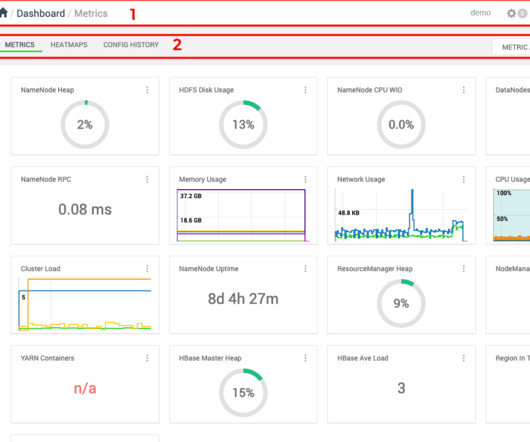Screen dimensions: 530x442
Task: Switch to the Metrics tab
Action: click(x=20, y=45)
